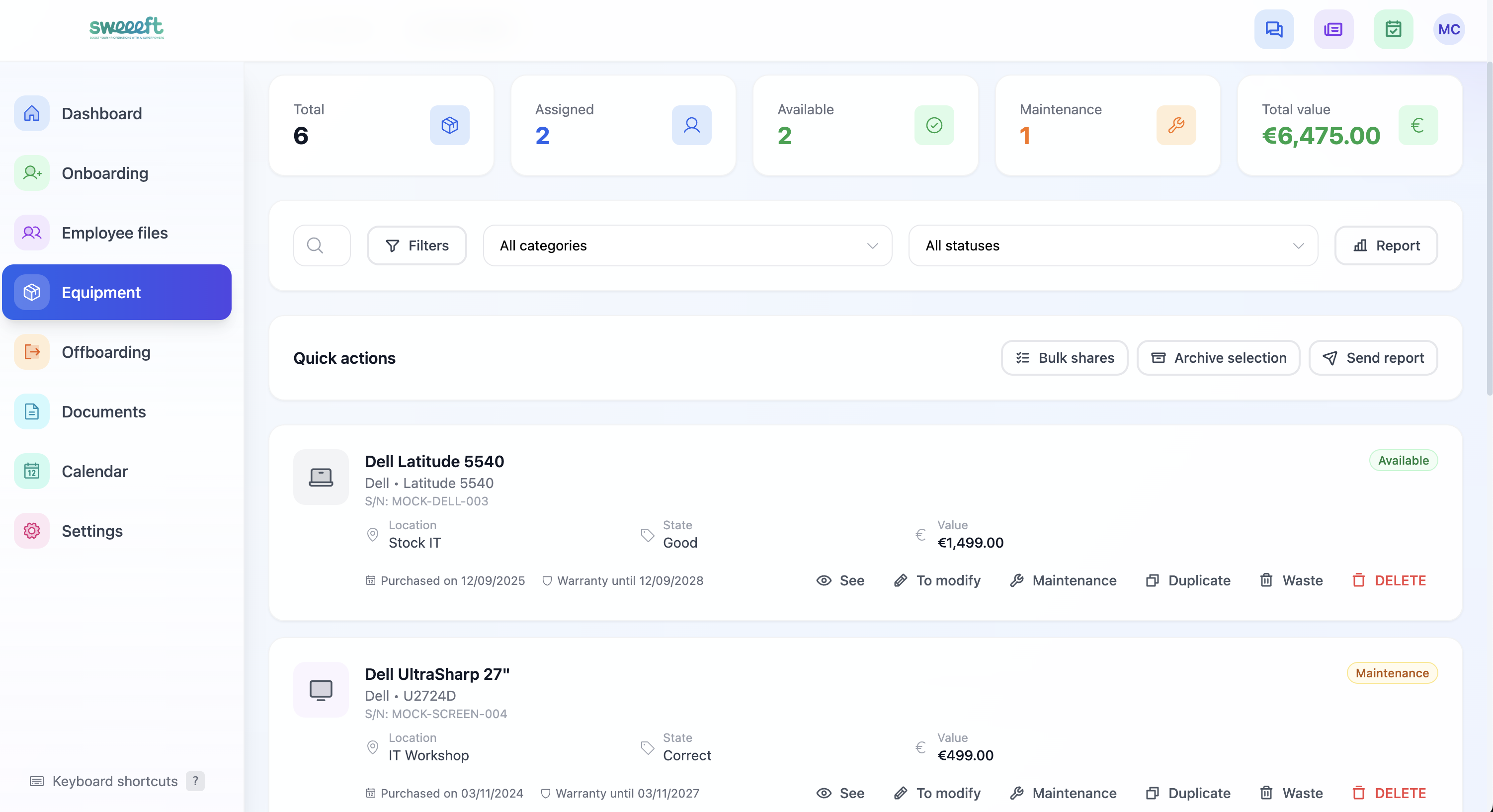Navigate to the Dashboard section
The height and width of the screenshot is (812, 1493).
point(101,114)
